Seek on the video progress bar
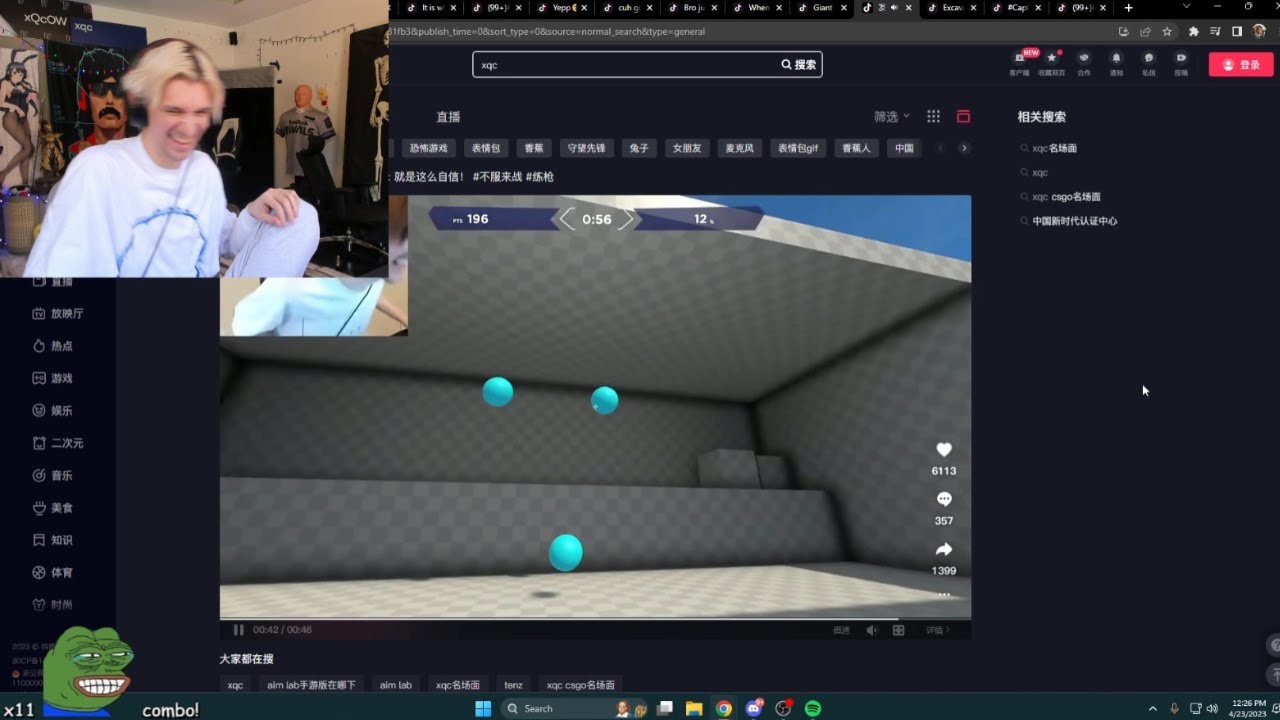1280x720 pixels. point(595,619)
